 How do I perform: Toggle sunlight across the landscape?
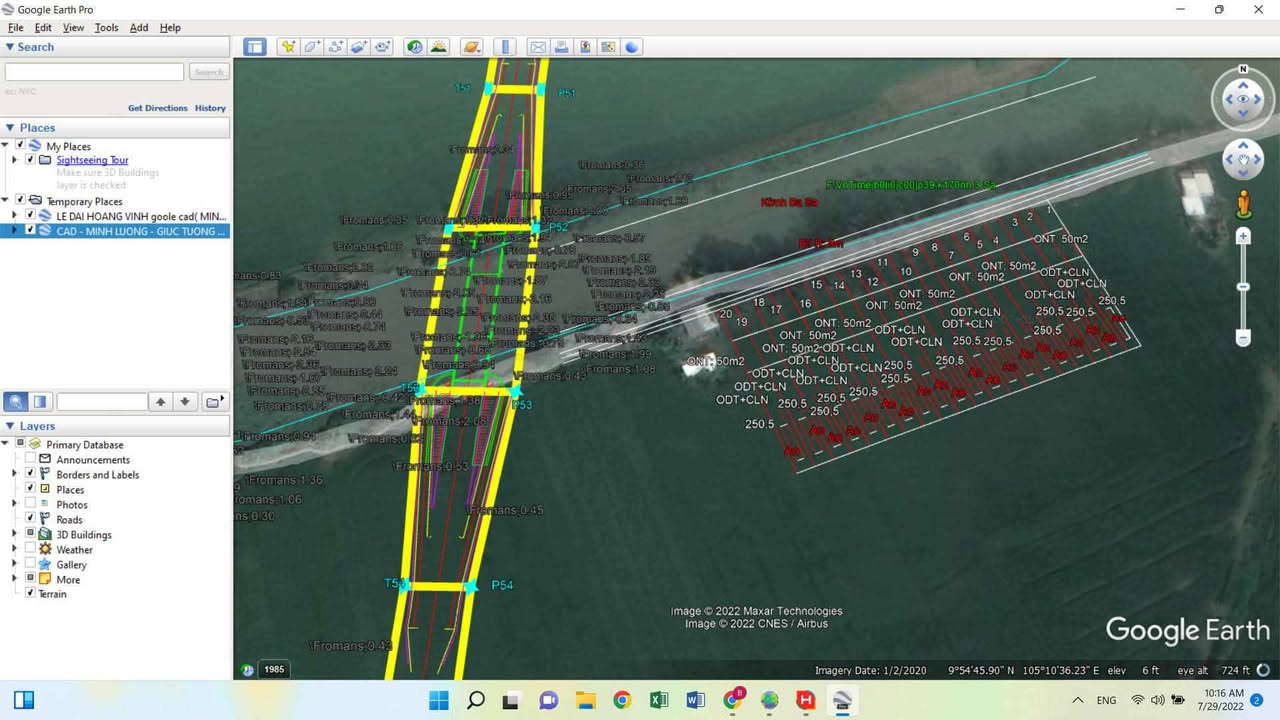[438, 47]
